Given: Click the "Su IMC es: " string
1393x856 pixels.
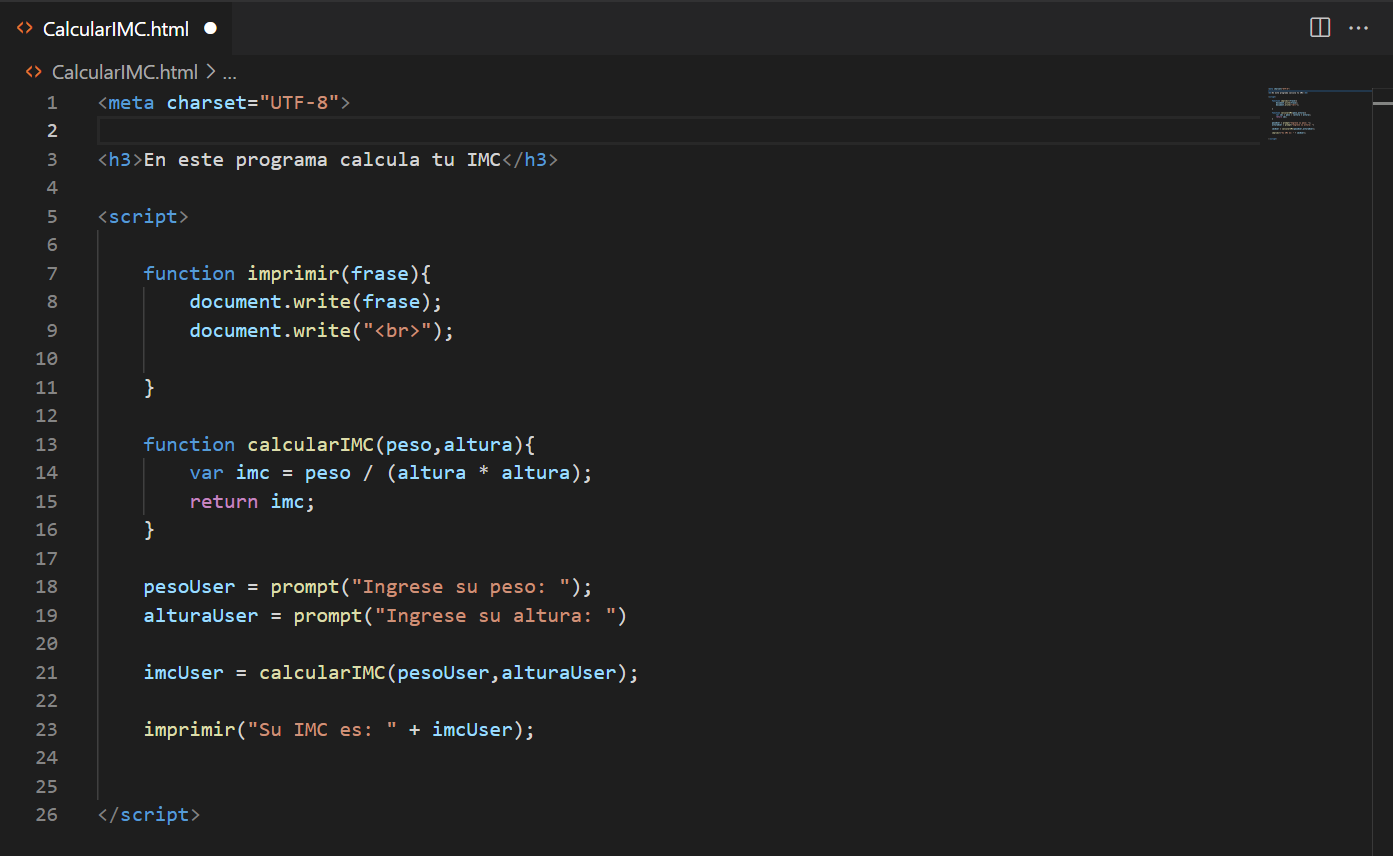Looking at the screenshot, I should 322,729.
